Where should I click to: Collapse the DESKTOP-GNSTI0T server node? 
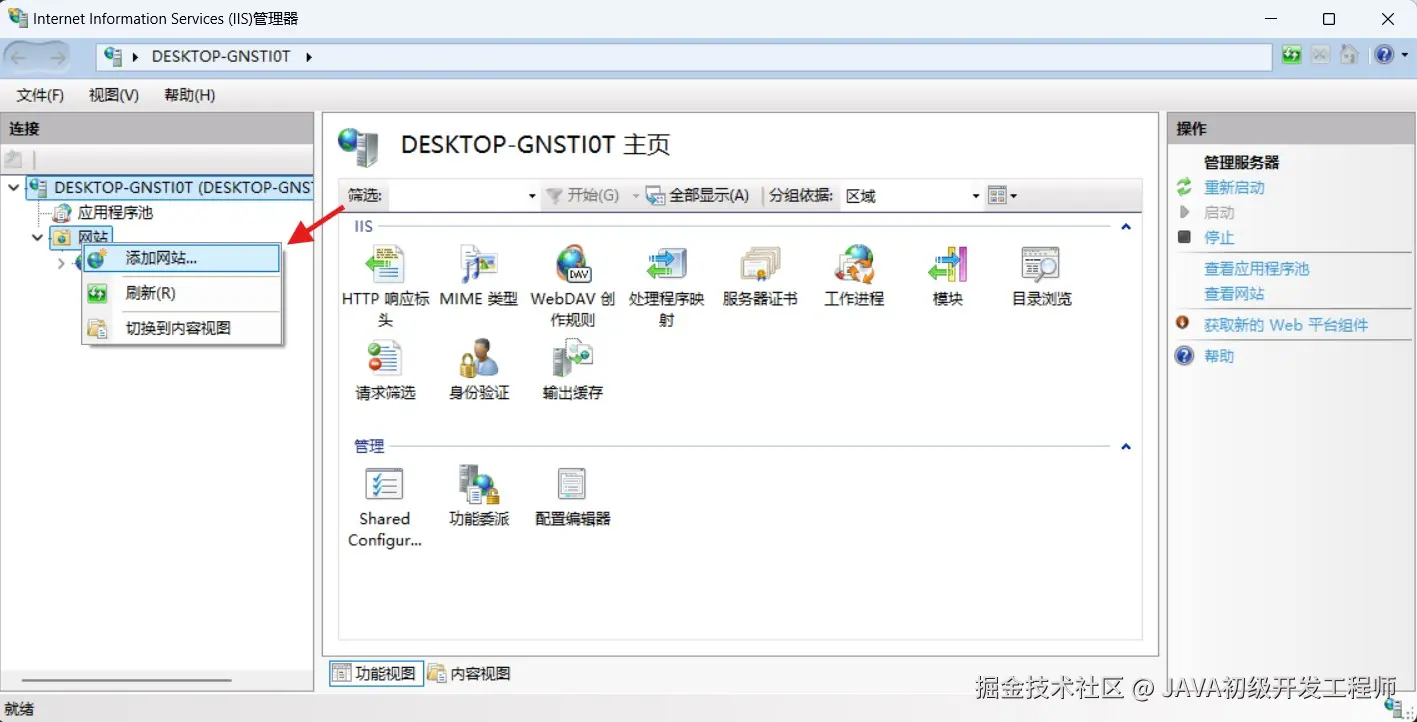(14, 187)
